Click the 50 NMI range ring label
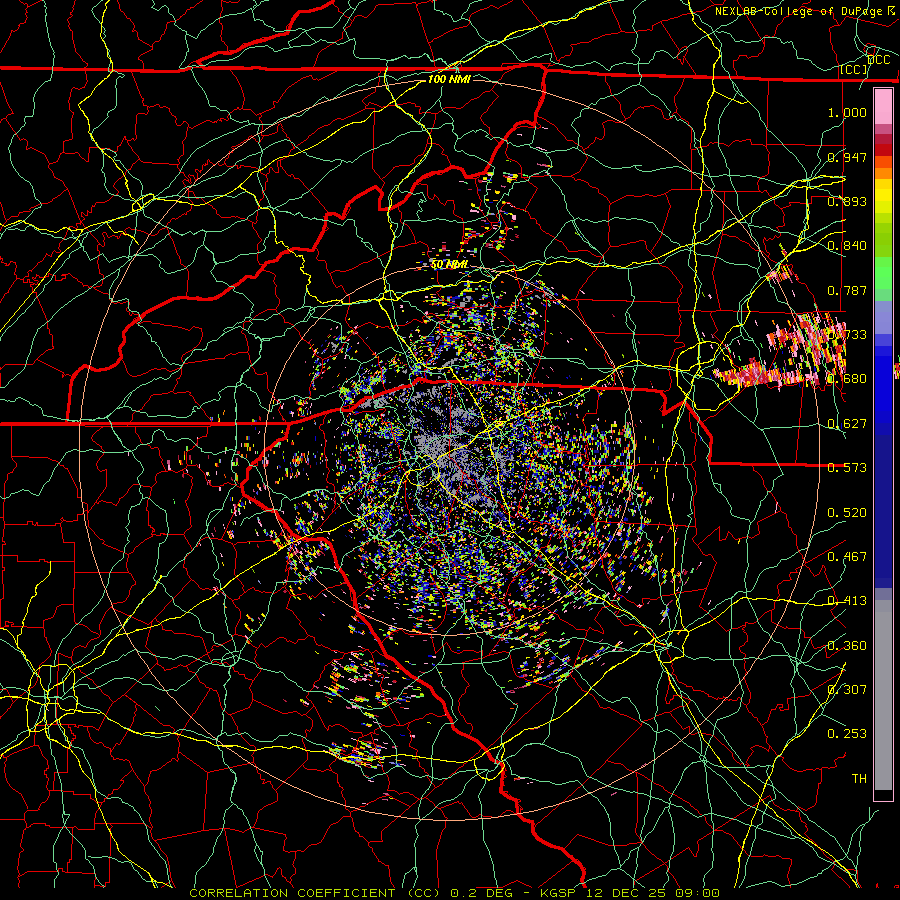Viewport: 900px width, 900px height. tap(449, 265)
